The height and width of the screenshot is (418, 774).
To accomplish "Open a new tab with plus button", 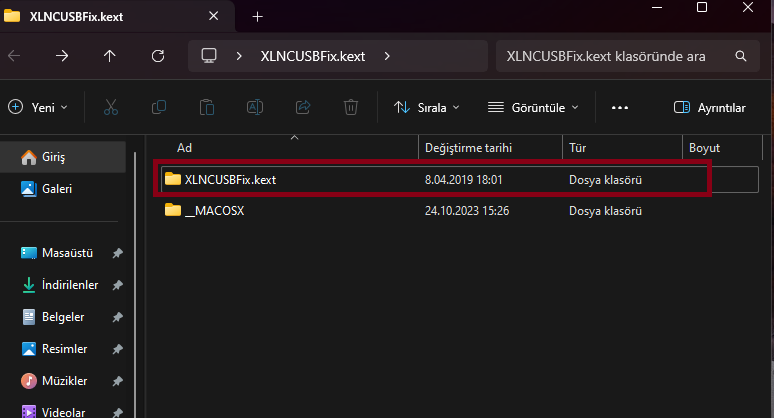I will click(x=257, y=17).
